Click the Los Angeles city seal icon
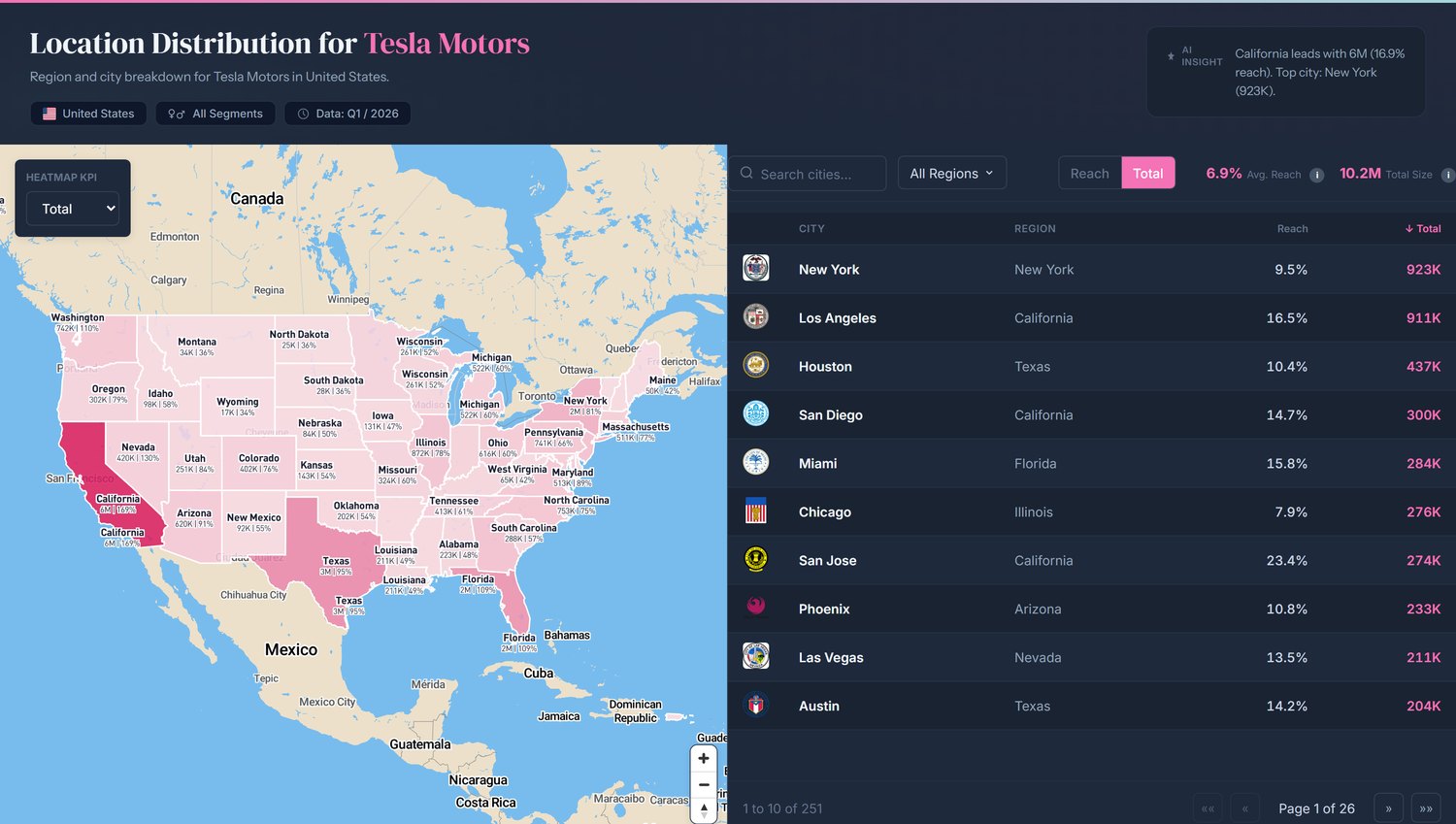This screenshot has width=1456, height=824. (755, 316)
